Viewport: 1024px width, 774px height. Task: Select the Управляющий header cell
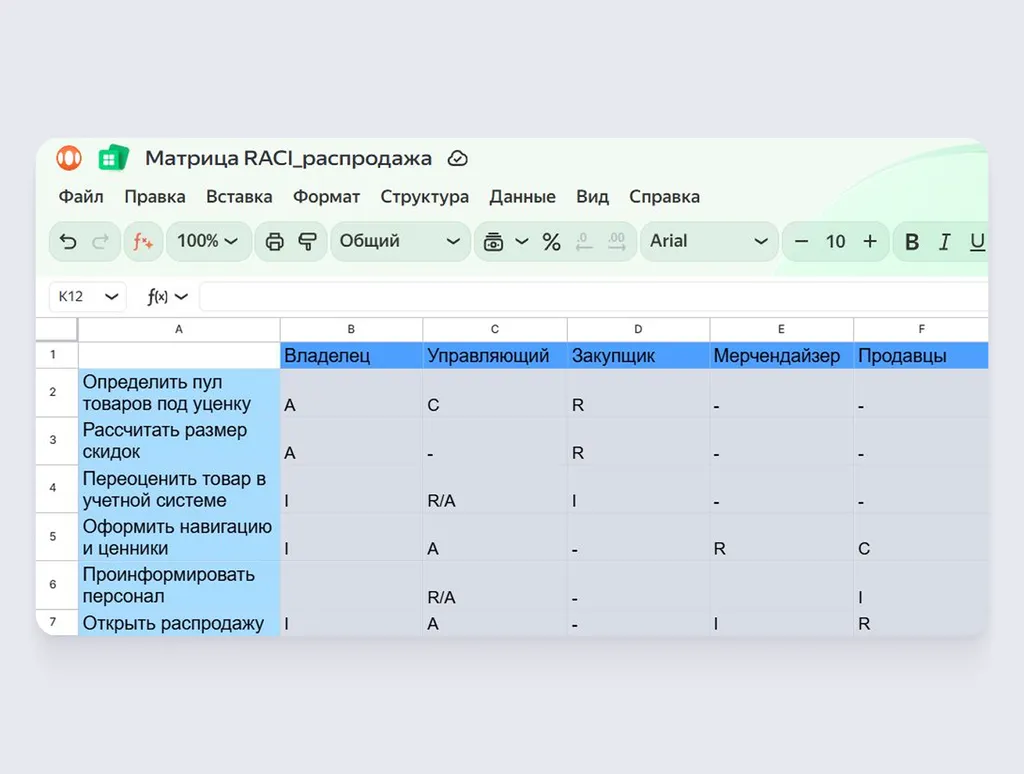pos(495,356)
